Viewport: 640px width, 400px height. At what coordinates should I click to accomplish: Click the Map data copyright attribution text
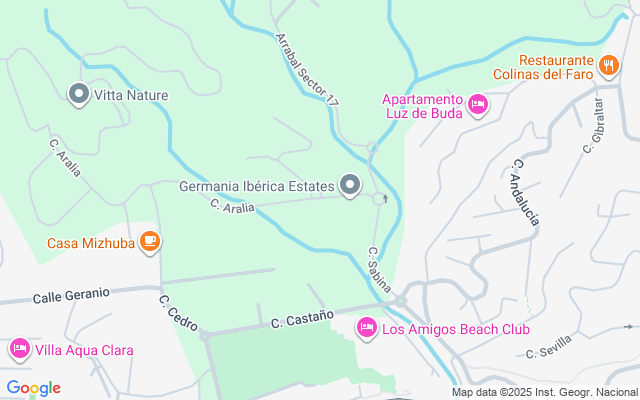(x=545, y=392)
